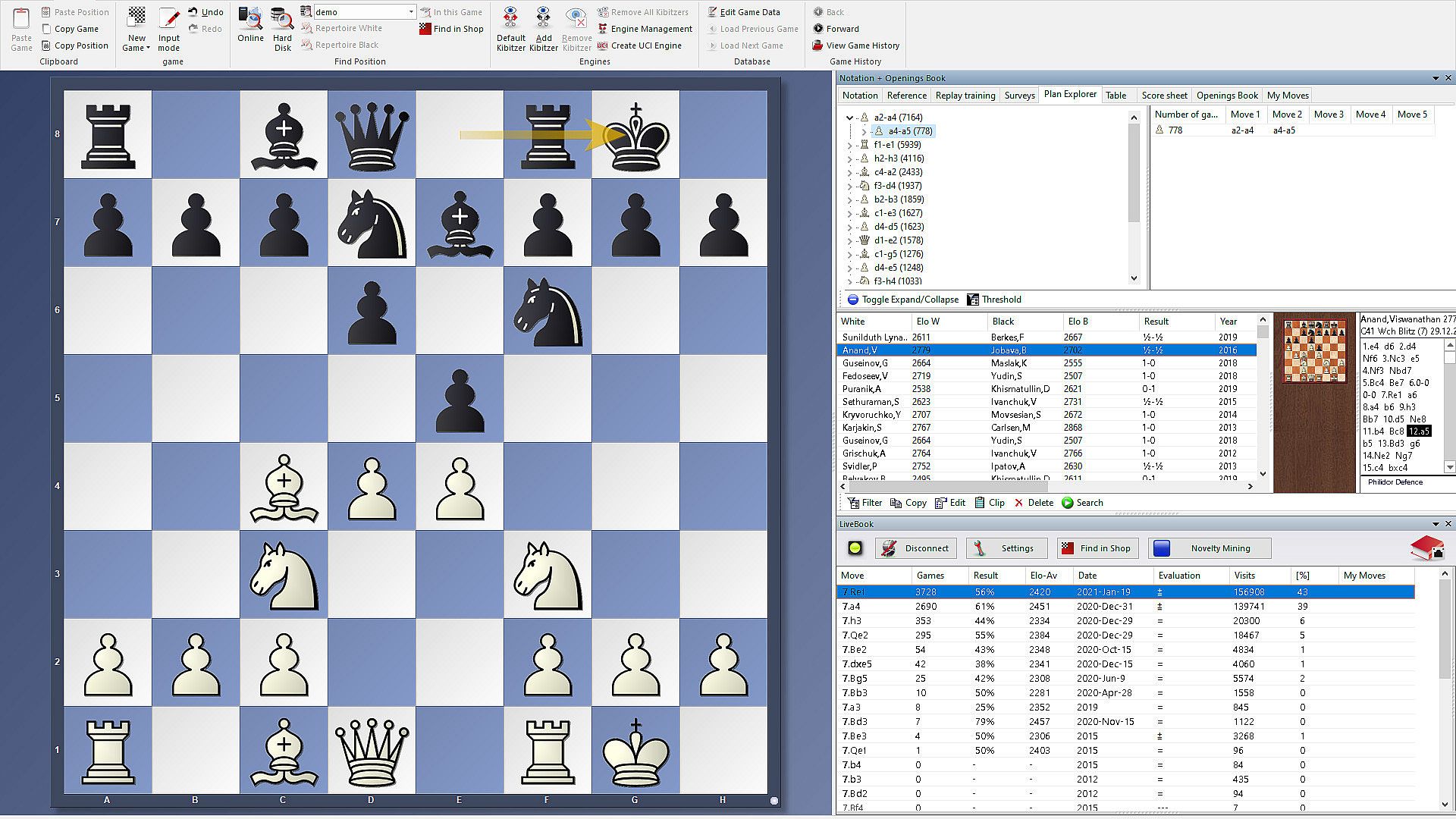1456x819 pixels.
Task: Click the game preview board thumbnail
Action: point(1314,351)
